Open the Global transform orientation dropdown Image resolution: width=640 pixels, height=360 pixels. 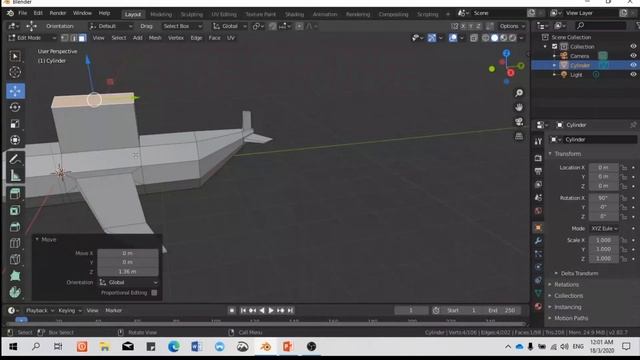click(229, 26)
